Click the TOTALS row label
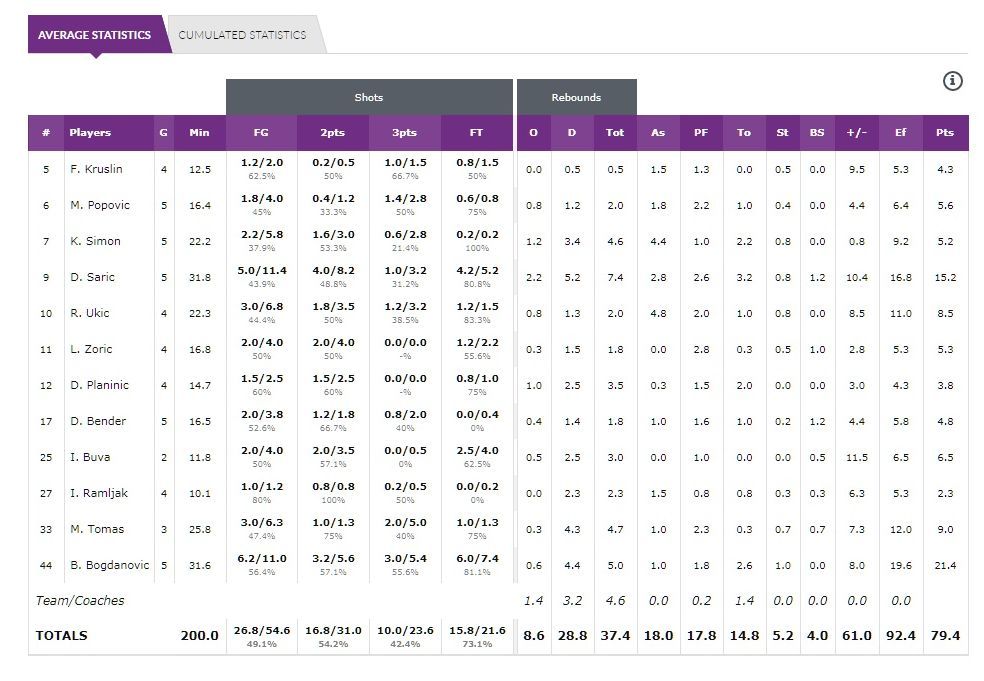The image size is (984, 681). (61, 636)
